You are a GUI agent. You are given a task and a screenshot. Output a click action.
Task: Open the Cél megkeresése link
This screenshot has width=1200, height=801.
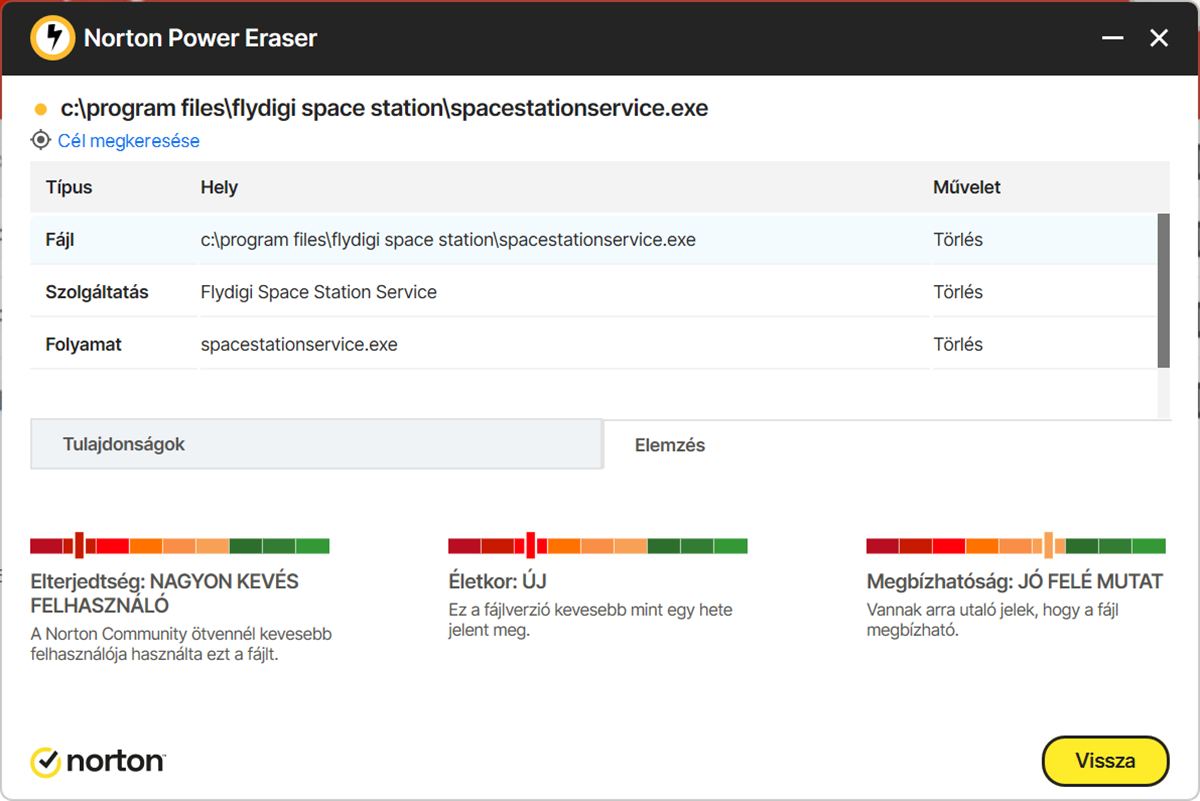[x=128, y=141]
